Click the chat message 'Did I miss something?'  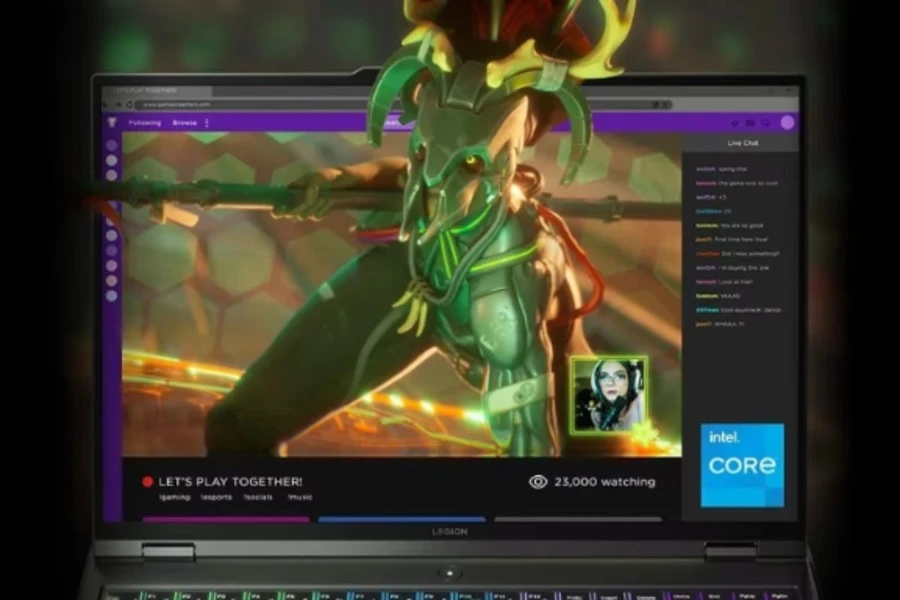click(x=738, y=253)
